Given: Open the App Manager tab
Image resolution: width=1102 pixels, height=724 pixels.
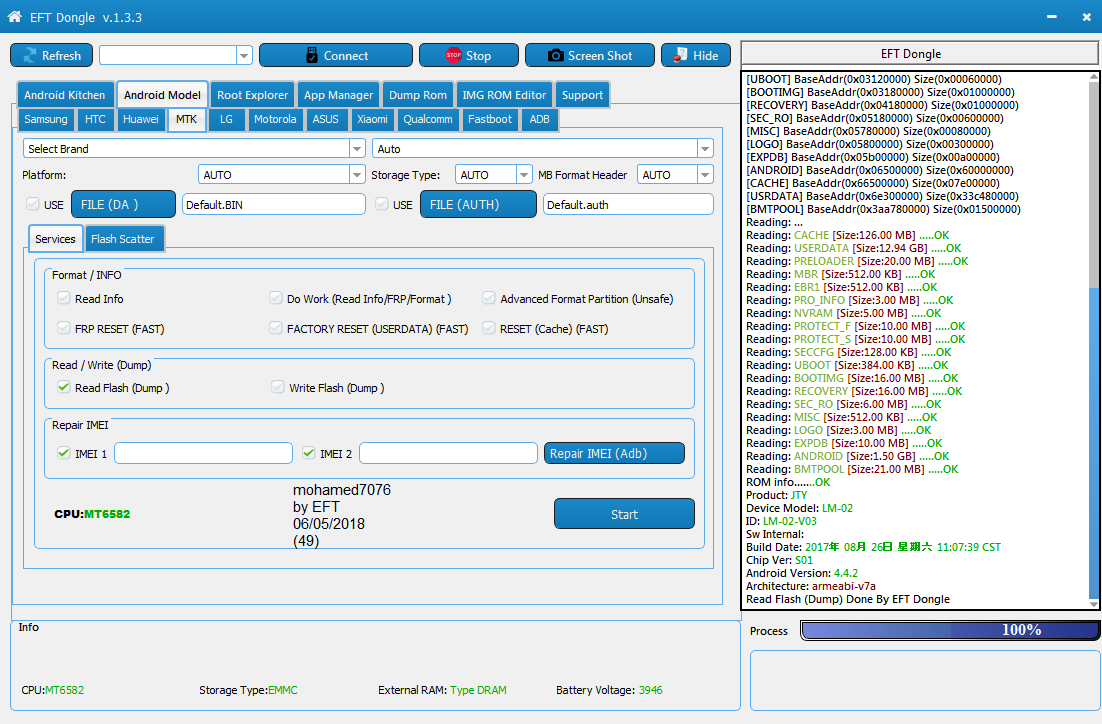Looking at the screenshot, I should coord(338,95).
